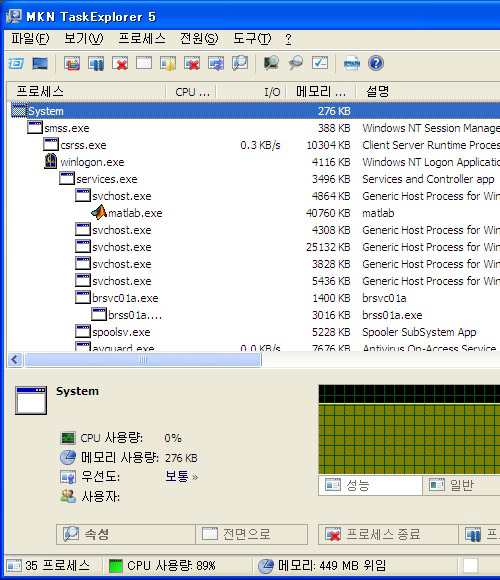Select the smss.exe process

67,128
